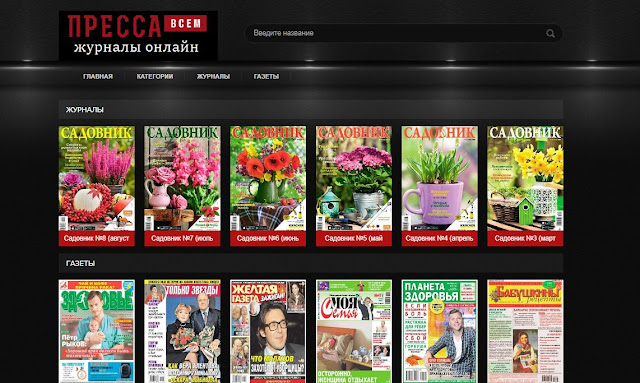Focus the Введите название search field
This screenshot has width=640, height=383.
tap(403, 33)
